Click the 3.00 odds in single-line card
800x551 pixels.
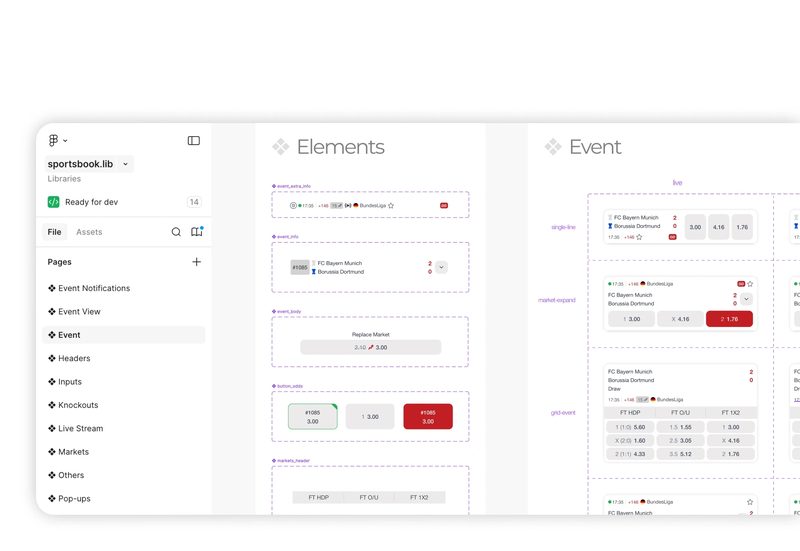coord(695,228)
